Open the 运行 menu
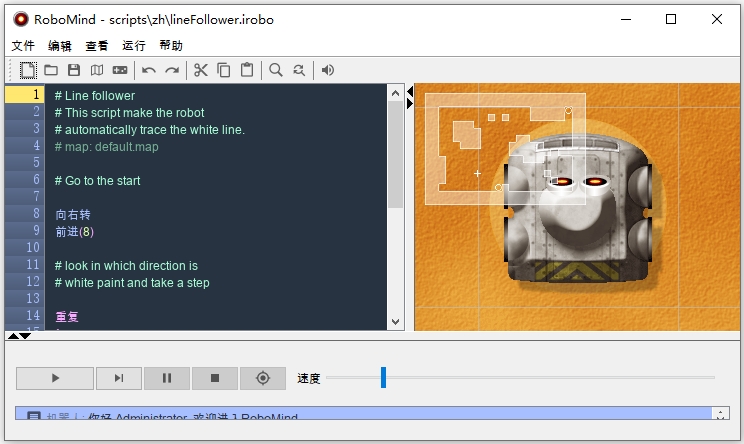This screenshot has width=744, height=444. [x=134, y=46]
